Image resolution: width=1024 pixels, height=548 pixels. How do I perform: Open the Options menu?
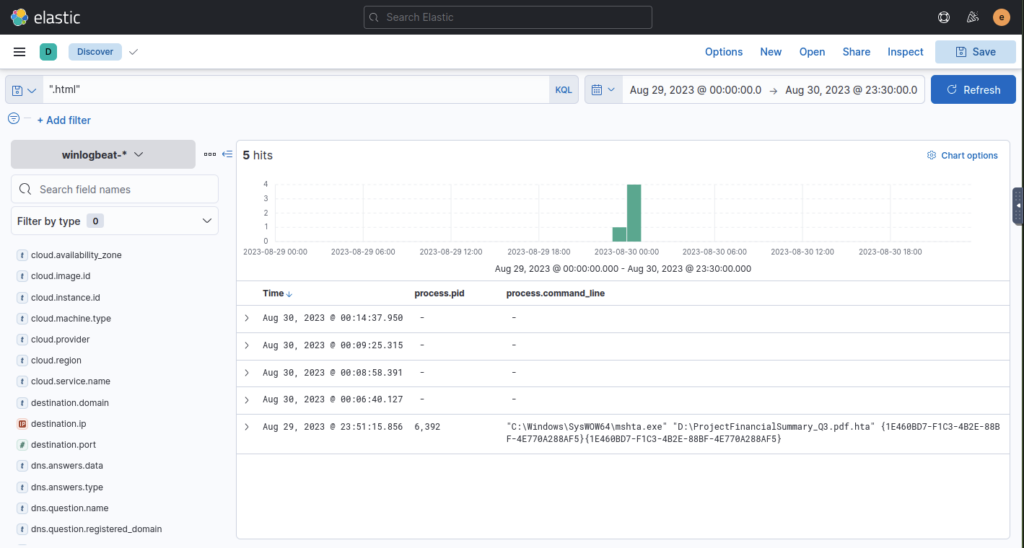pyautogui.click(x=724, y=52)
